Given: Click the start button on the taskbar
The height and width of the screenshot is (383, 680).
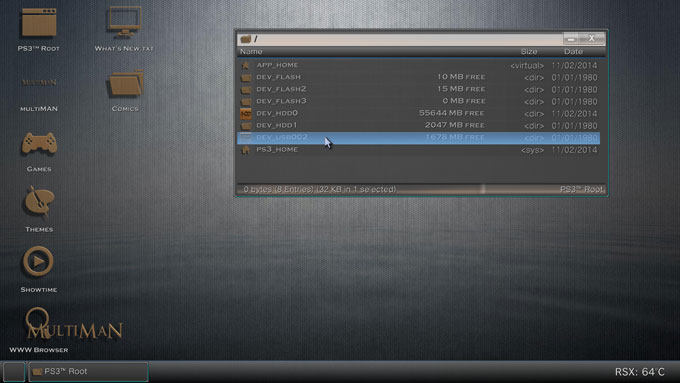Looking at the screenshot, I should click(13, 372).
